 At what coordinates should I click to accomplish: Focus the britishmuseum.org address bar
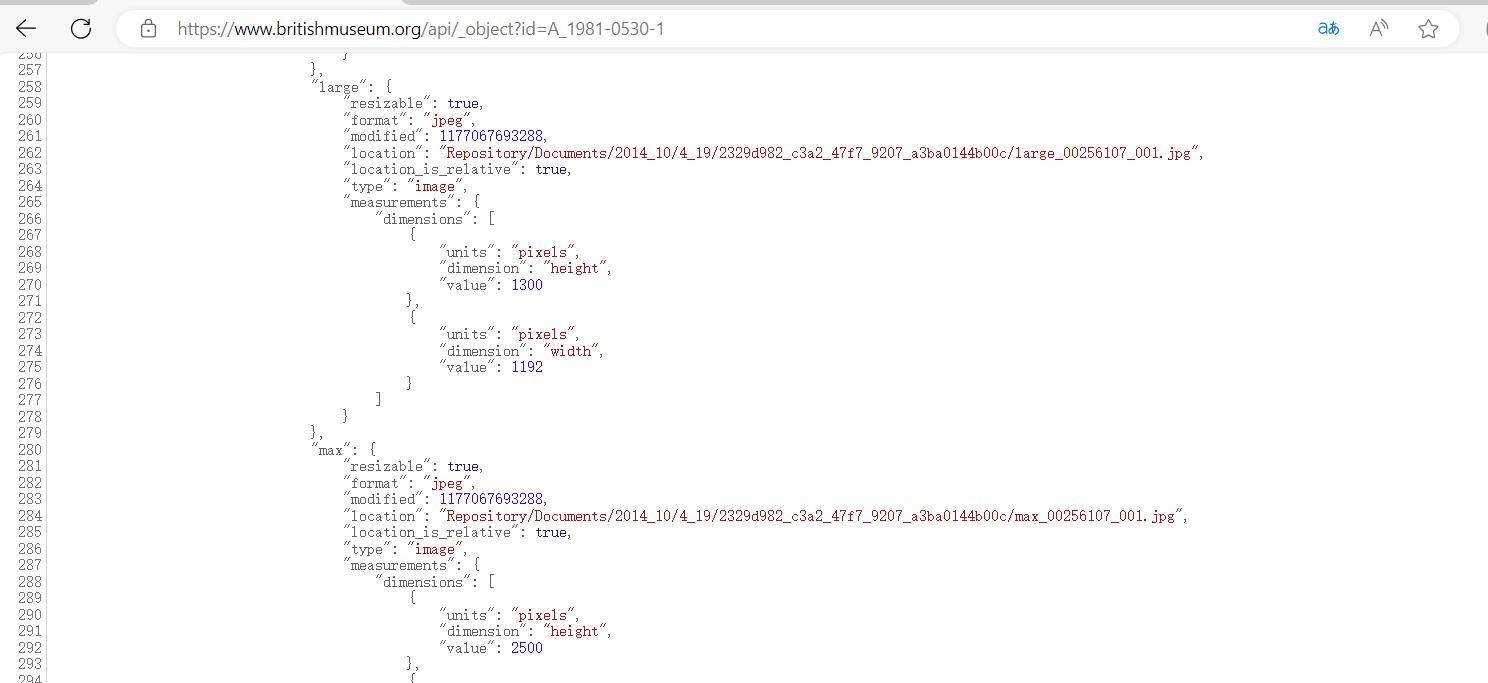(x=420, y=29)
